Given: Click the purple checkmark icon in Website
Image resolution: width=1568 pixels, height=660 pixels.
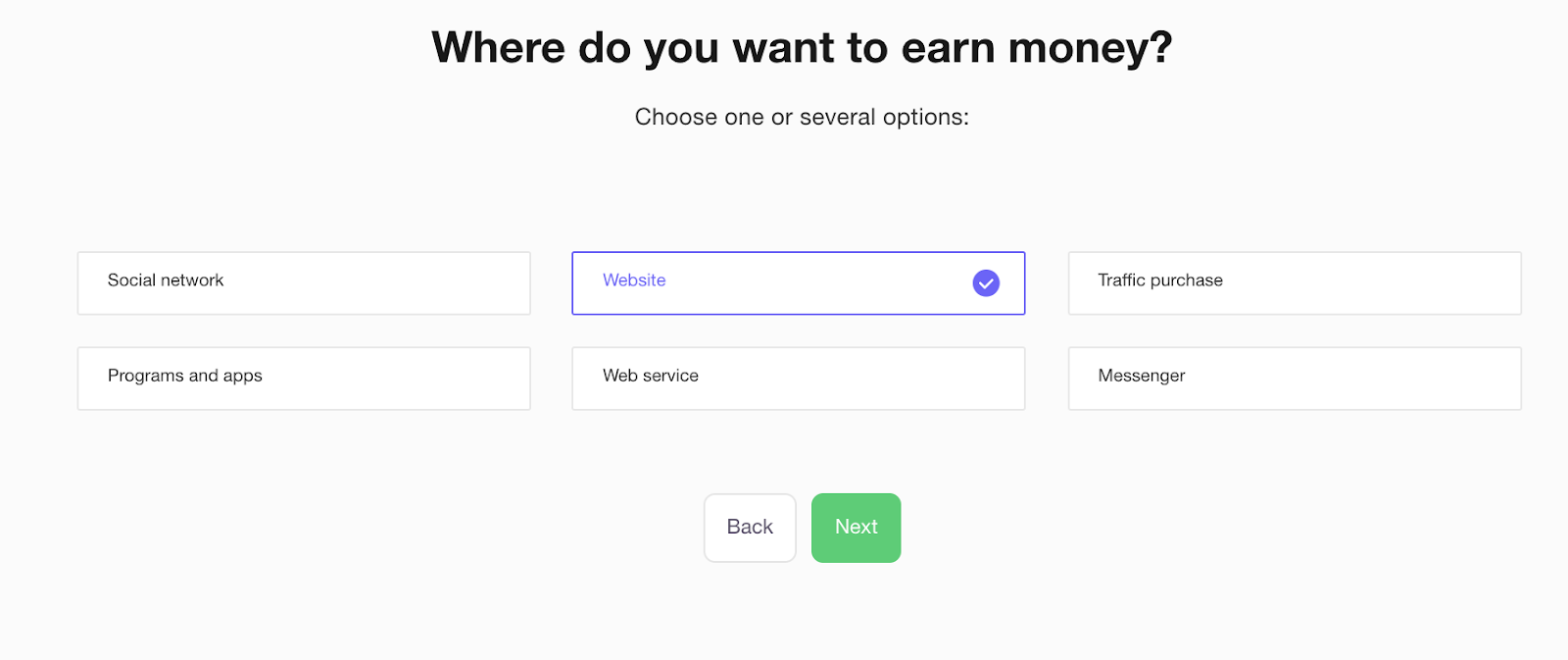Looking at the screenshot, I should click(986, 282).
